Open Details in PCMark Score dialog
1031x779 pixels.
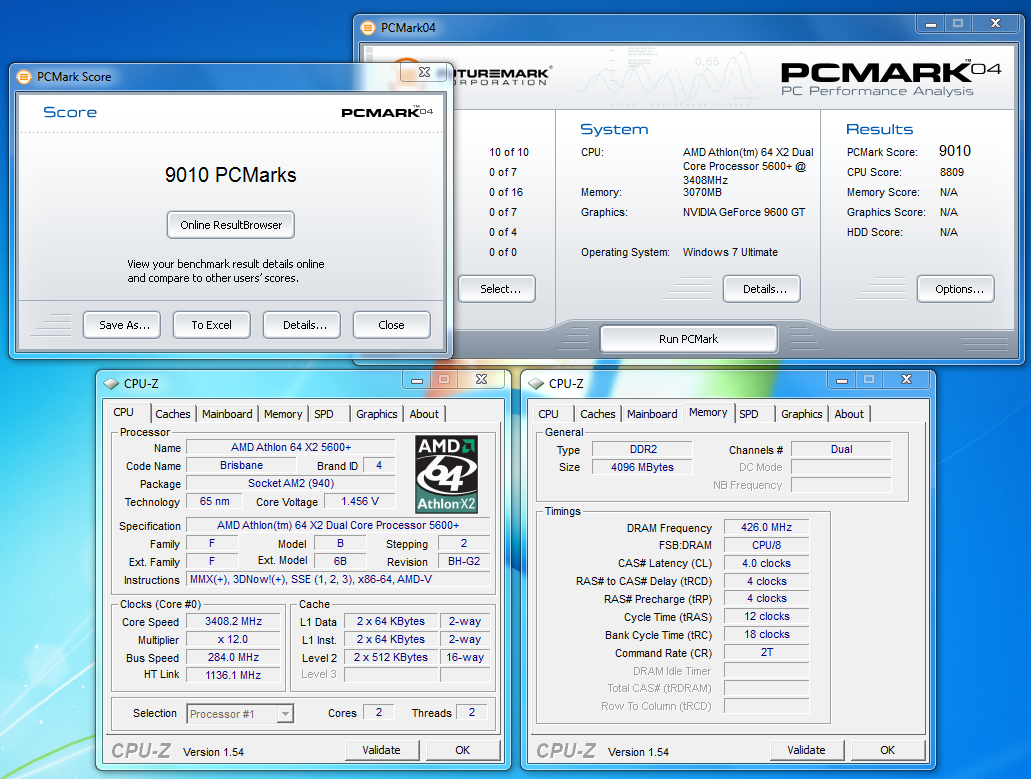(x=302, y=325)
